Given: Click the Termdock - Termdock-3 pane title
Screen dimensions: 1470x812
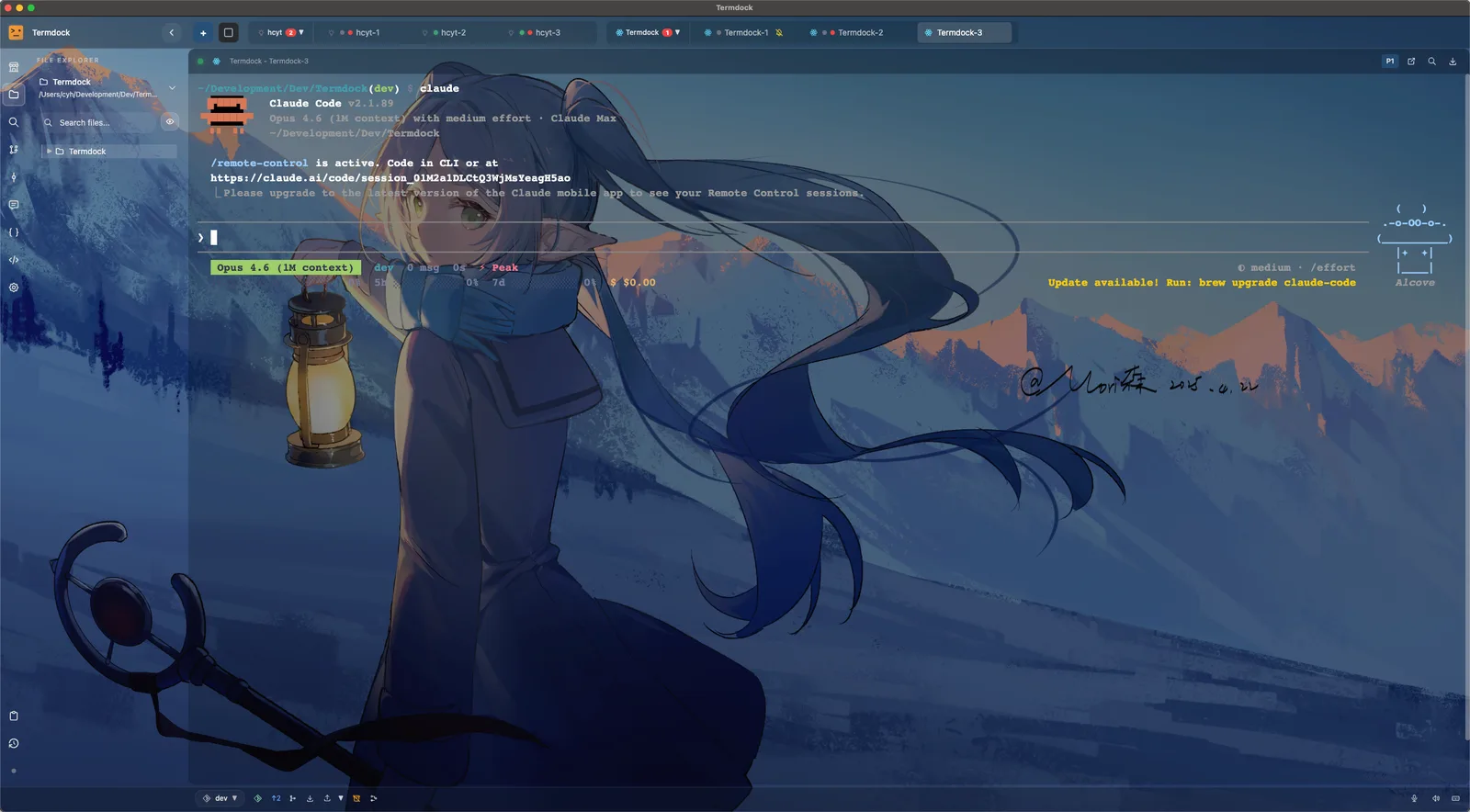Looking at the screenshot, I should coord(268,62).
